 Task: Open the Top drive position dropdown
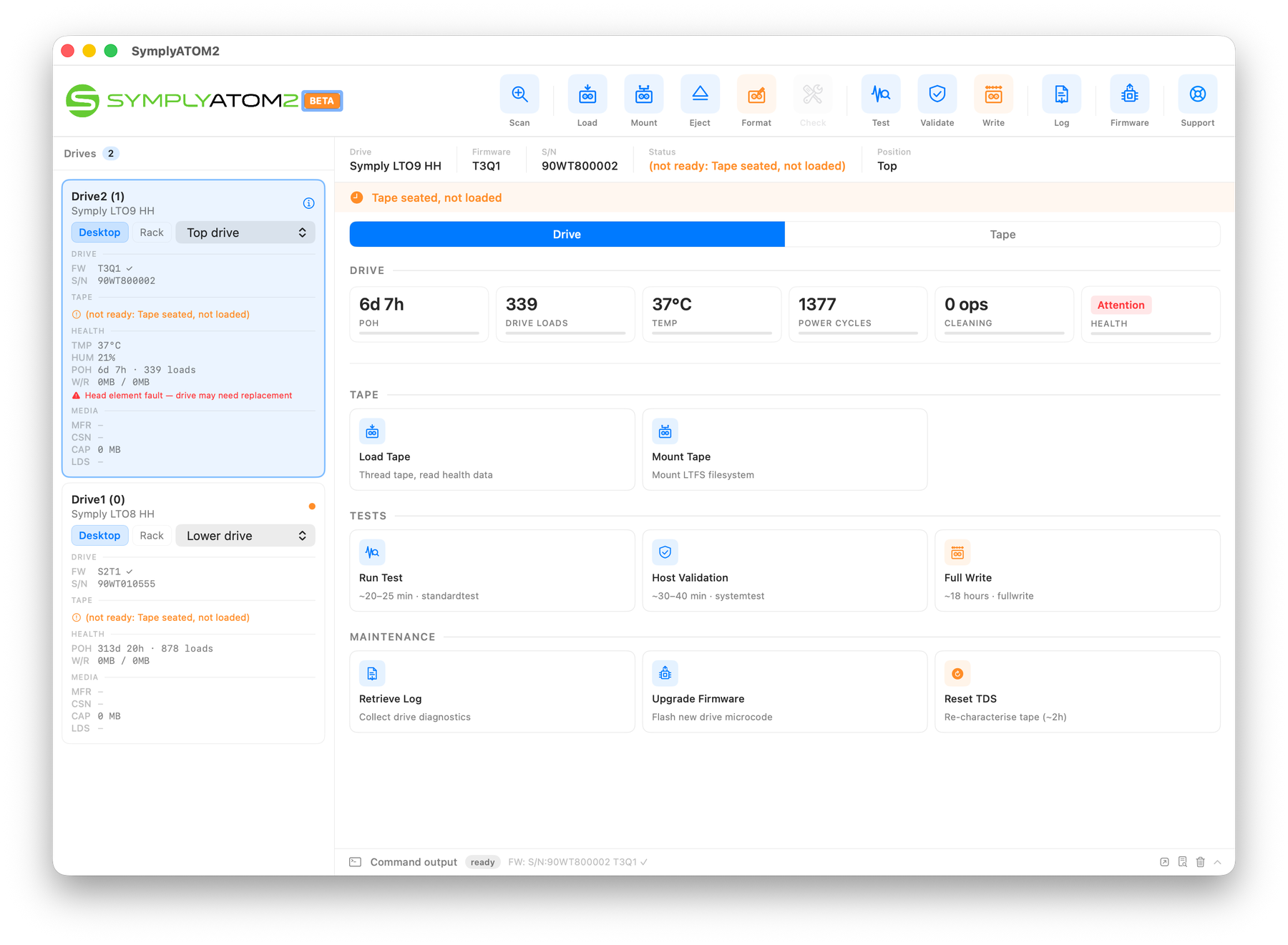click(x=245, y=232)
